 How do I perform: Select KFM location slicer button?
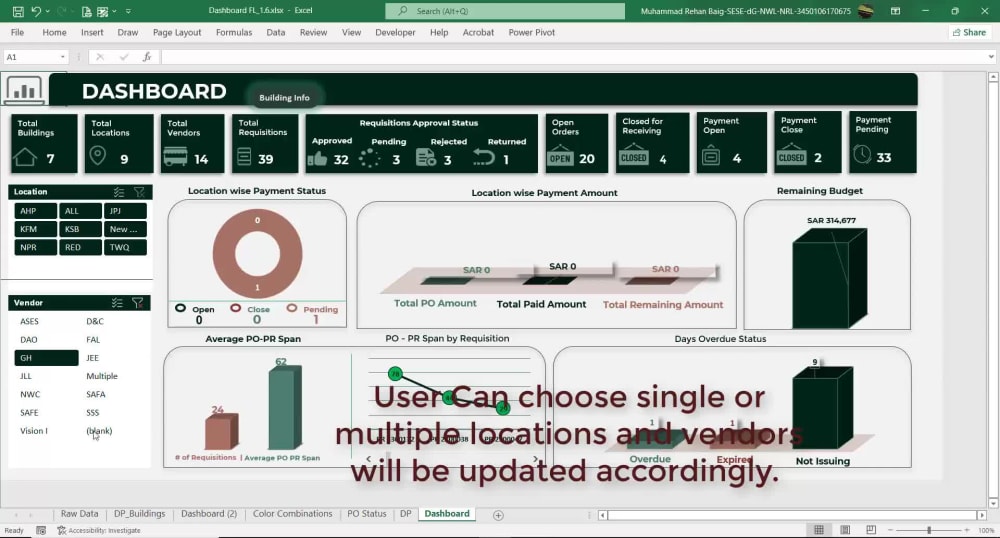click(36, 229)
